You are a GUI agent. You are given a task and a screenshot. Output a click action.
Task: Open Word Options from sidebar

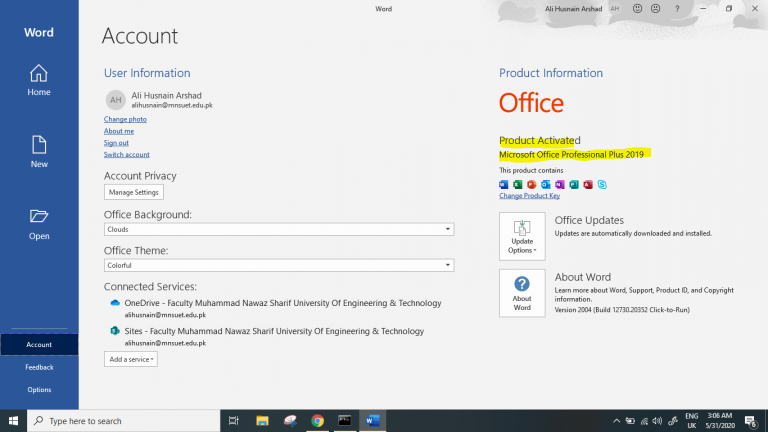[39, 389]
